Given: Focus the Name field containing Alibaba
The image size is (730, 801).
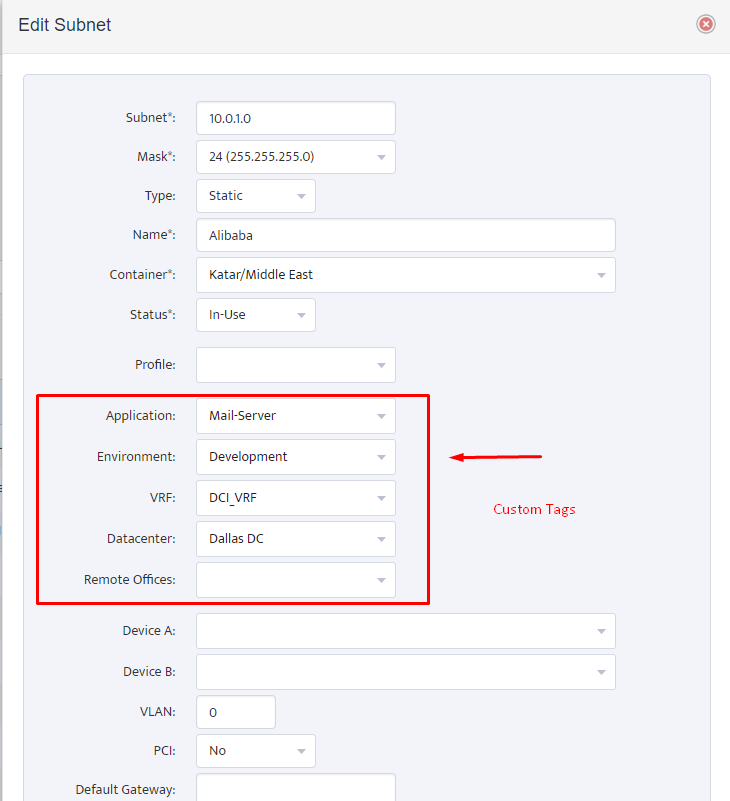Looking at the screenshot, I should tap(406, 235).
